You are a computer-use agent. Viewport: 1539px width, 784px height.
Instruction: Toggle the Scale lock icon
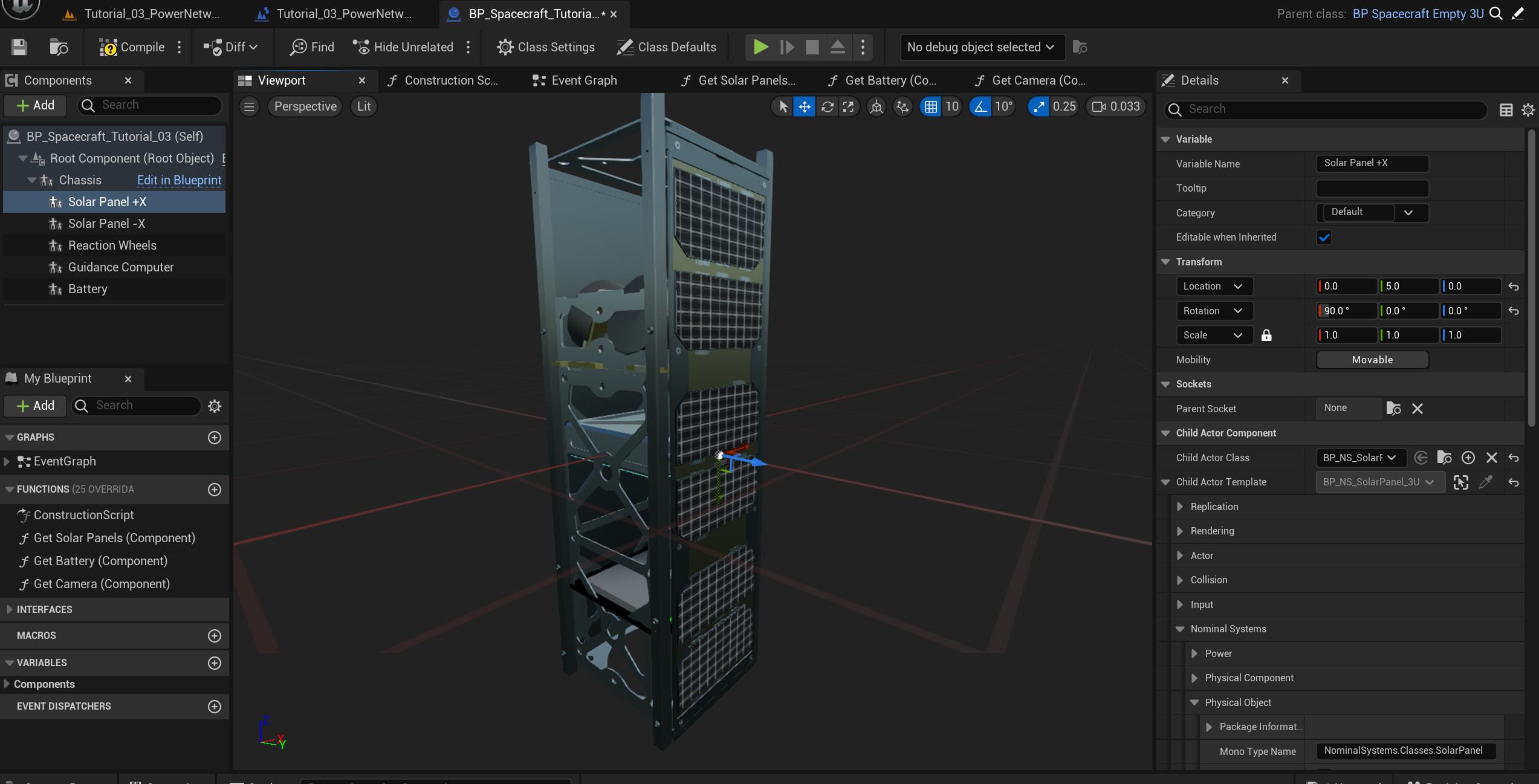pos(1266,335)
